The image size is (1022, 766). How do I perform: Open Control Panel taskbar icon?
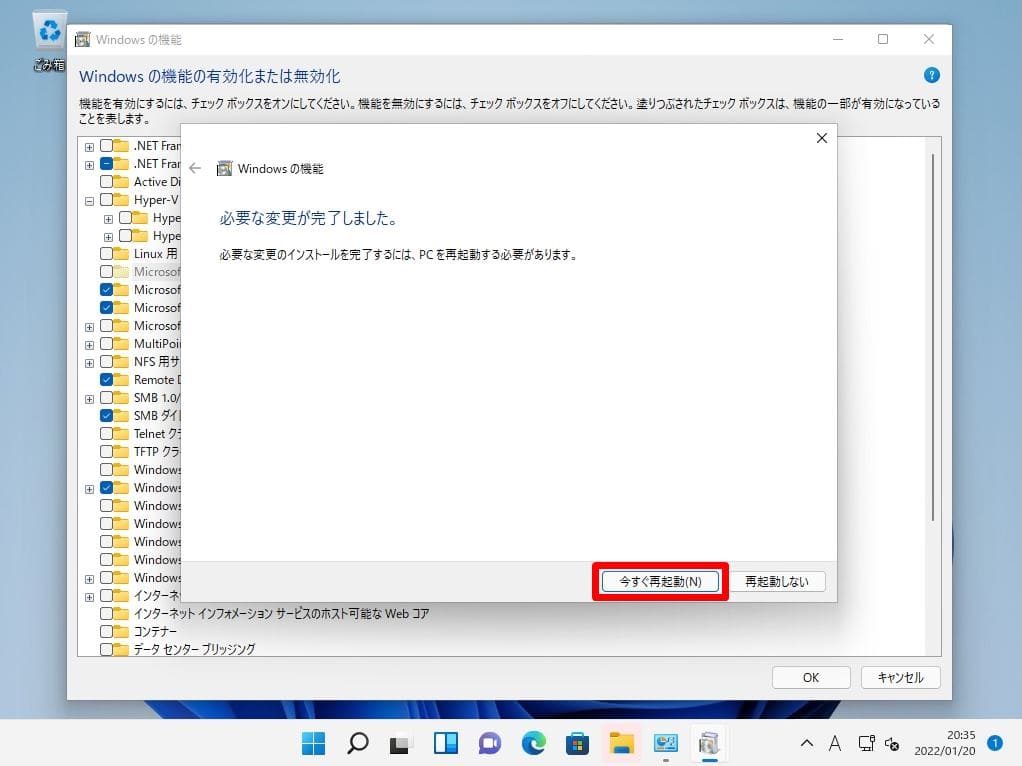[x=665, y=743]
